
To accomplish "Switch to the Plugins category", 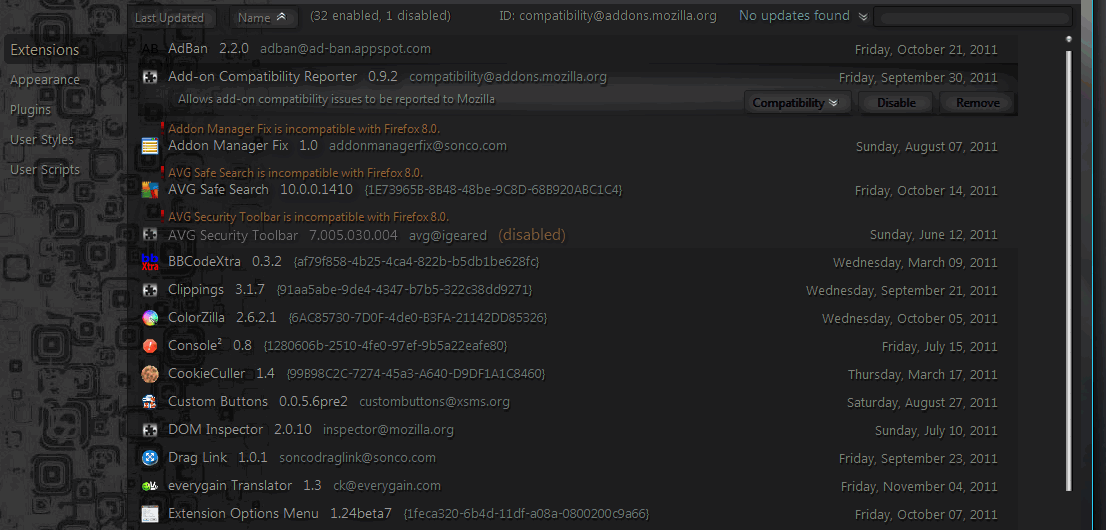I will tap(30, 109).
